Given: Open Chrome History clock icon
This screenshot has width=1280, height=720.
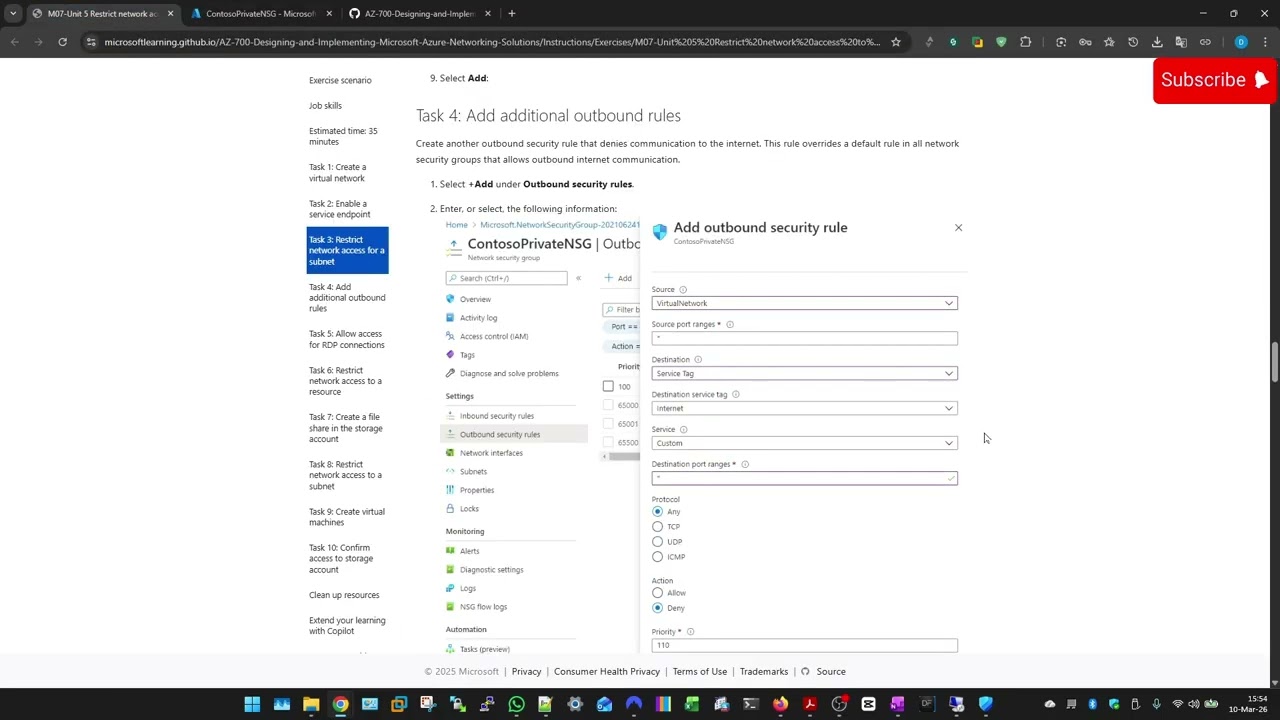Looking at the screenshot, I should pos(1133,42).
